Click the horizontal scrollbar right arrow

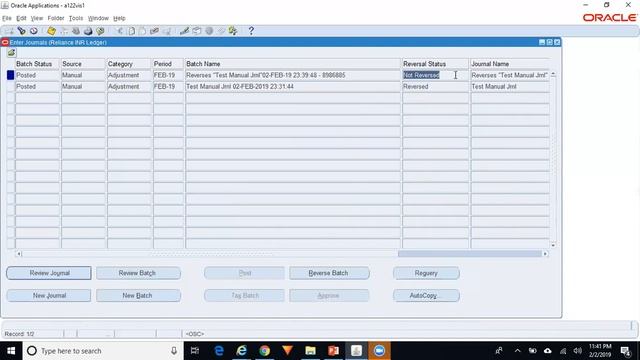(x=545, y=254)
